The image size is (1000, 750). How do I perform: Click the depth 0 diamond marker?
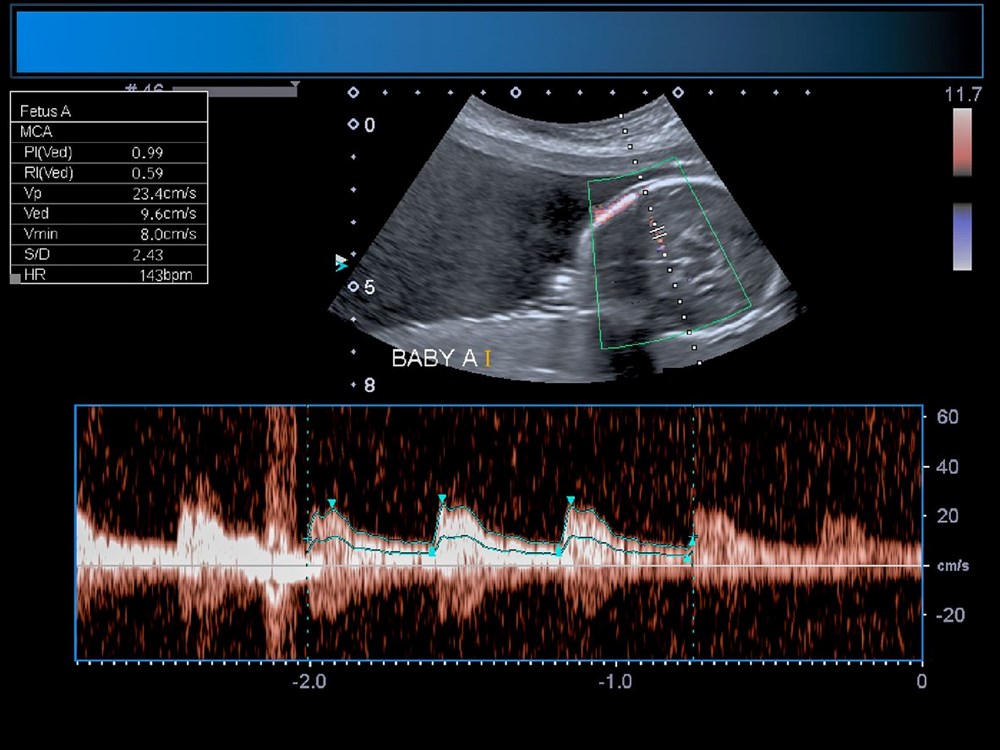click(353, 125)
